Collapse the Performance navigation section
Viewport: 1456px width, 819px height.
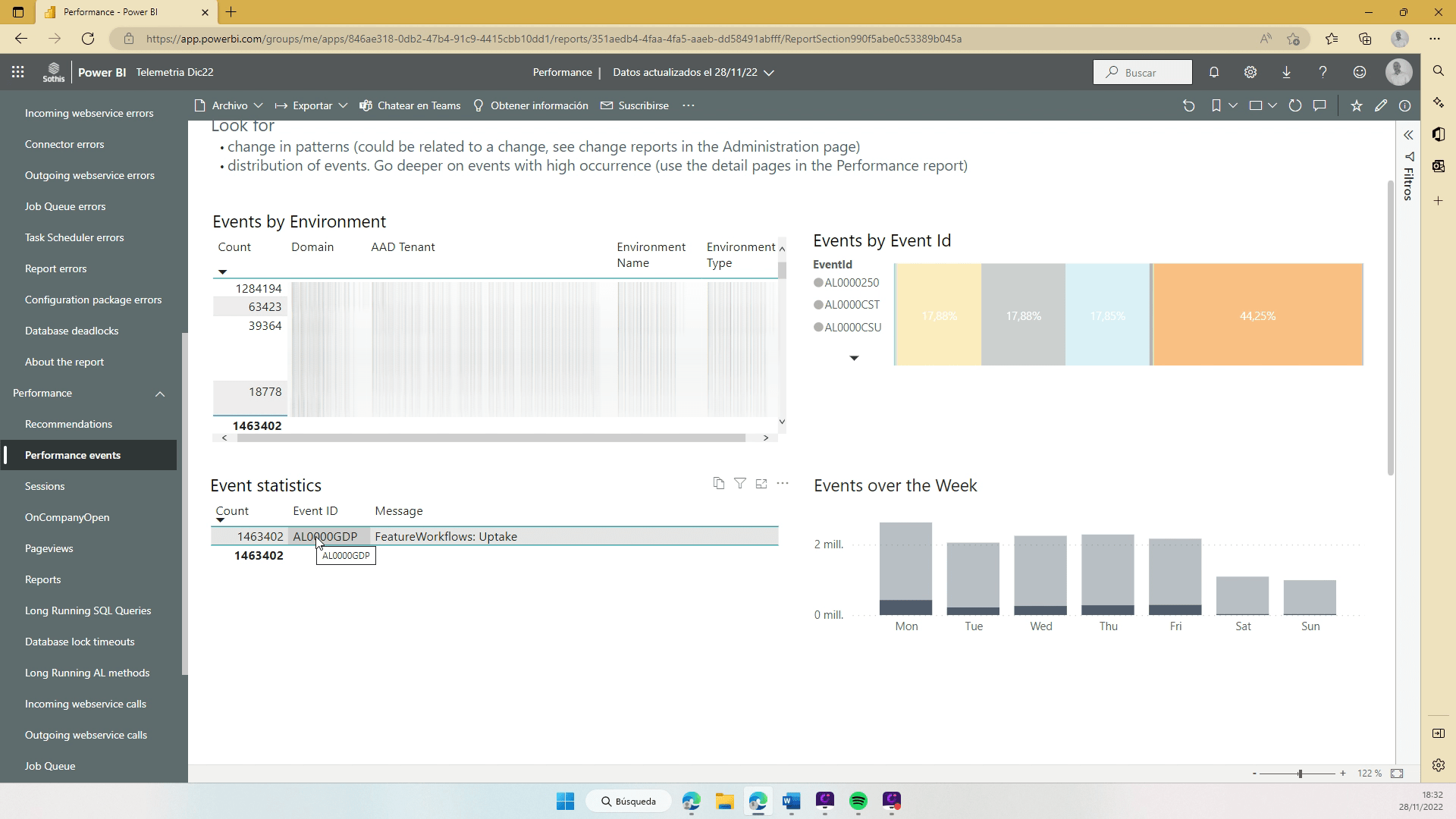point(160,394)
